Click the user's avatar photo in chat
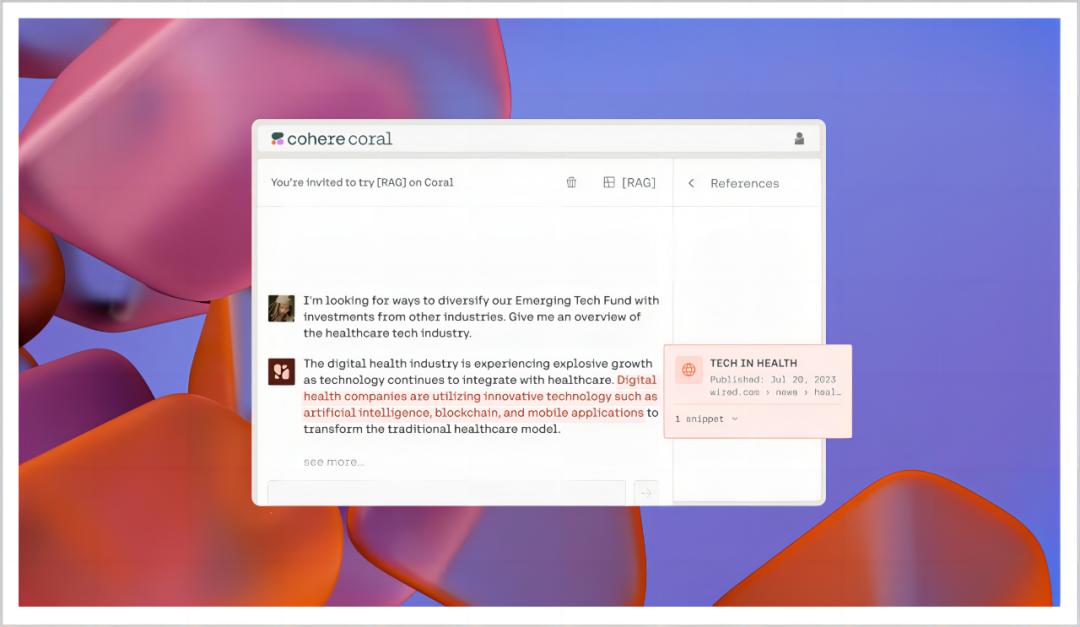This screenshot has height=627, width=1080. point(281,308)
